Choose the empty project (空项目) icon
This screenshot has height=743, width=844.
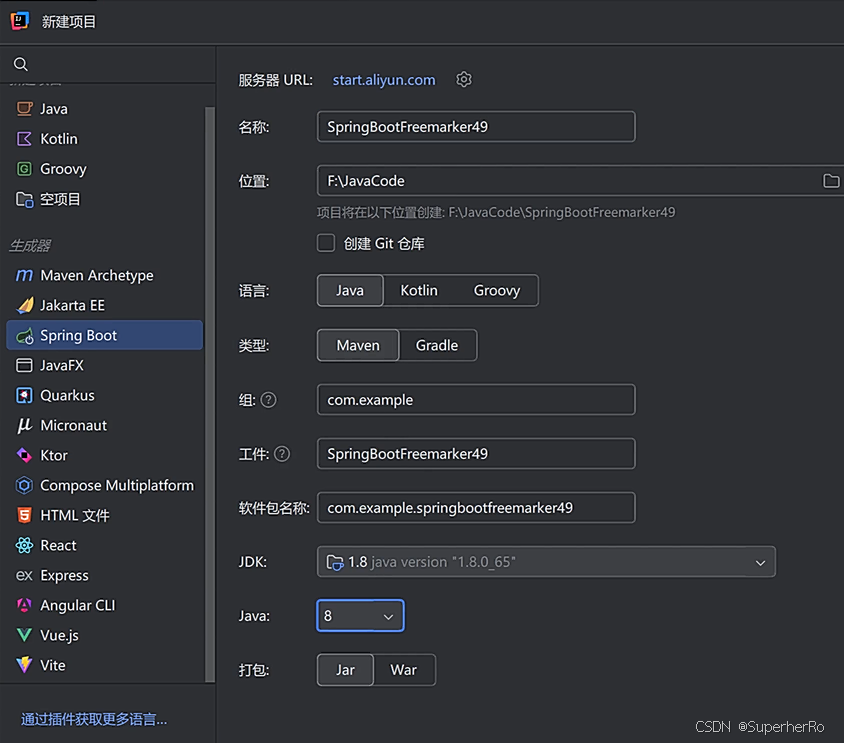[24, 199]
